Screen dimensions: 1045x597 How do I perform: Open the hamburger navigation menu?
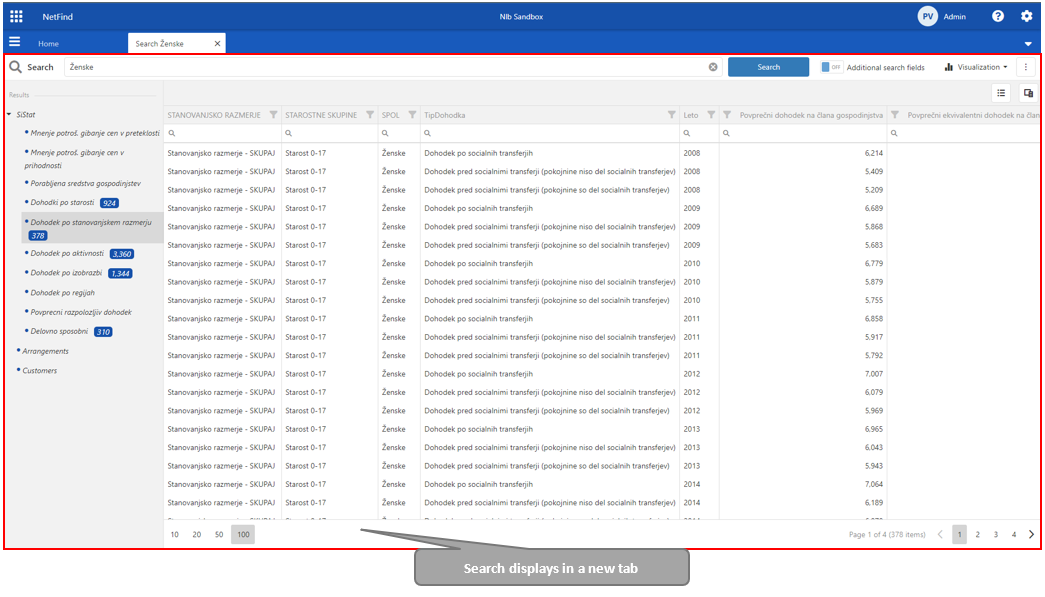click(x=15, y=42)
